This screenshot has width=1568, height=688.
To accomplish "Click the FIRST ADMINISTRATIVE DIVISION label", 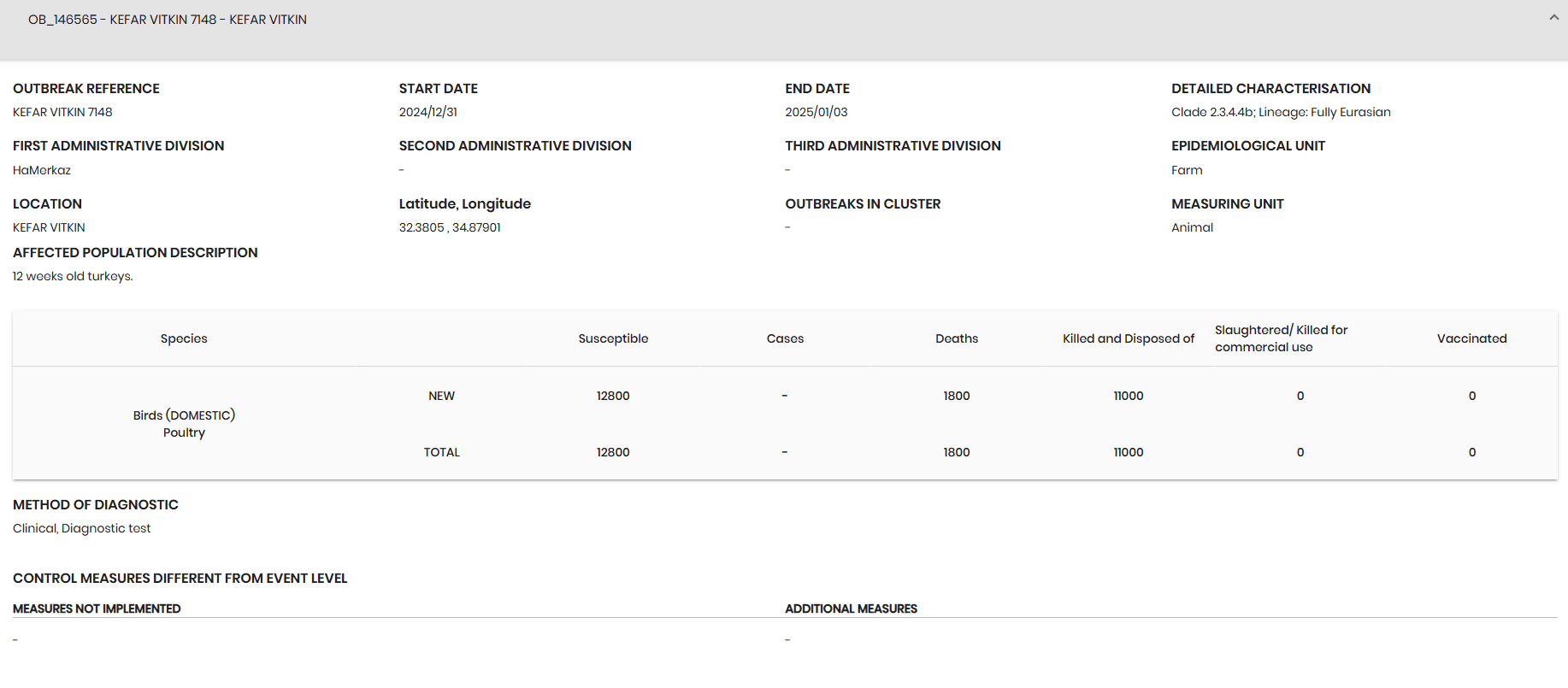I will (119, 146).
